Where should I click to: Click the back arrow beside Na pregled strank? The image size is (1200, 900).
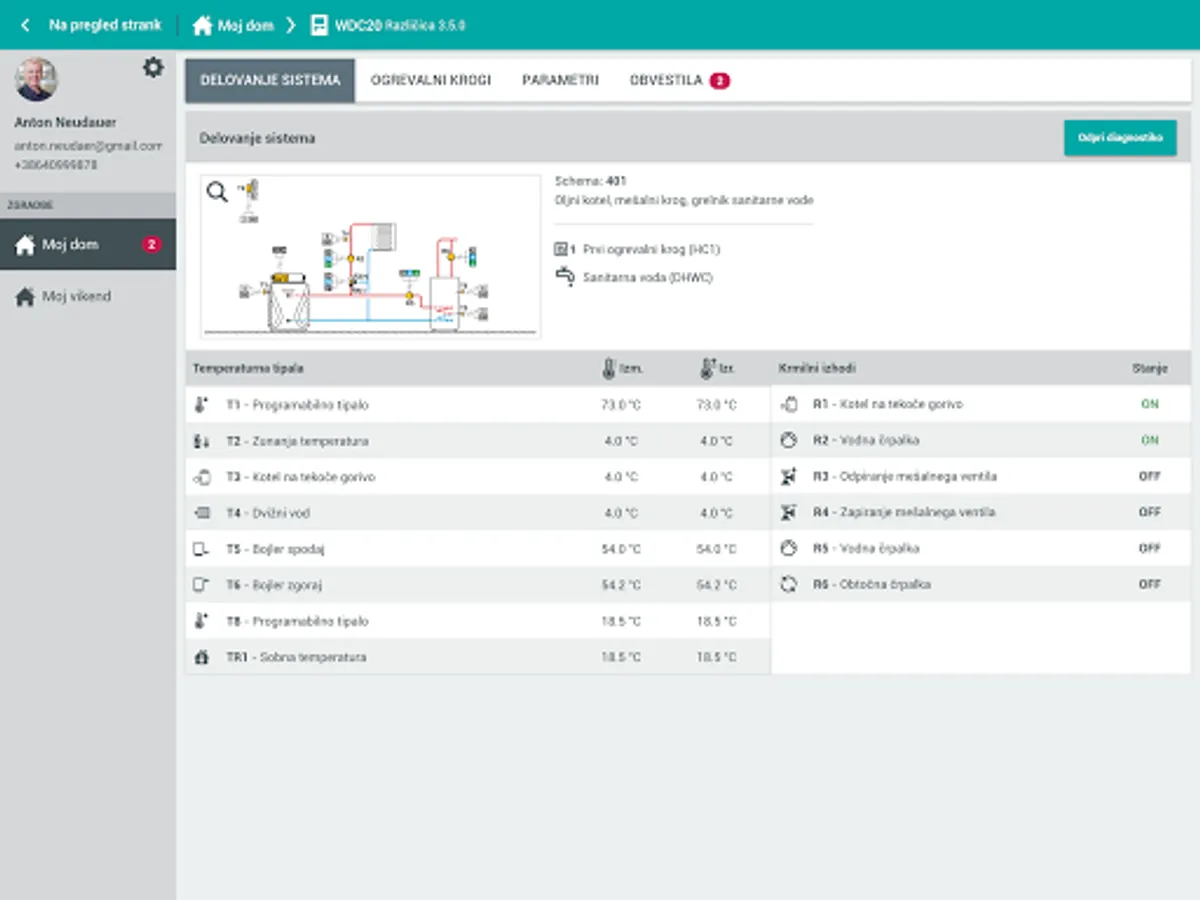25,25
